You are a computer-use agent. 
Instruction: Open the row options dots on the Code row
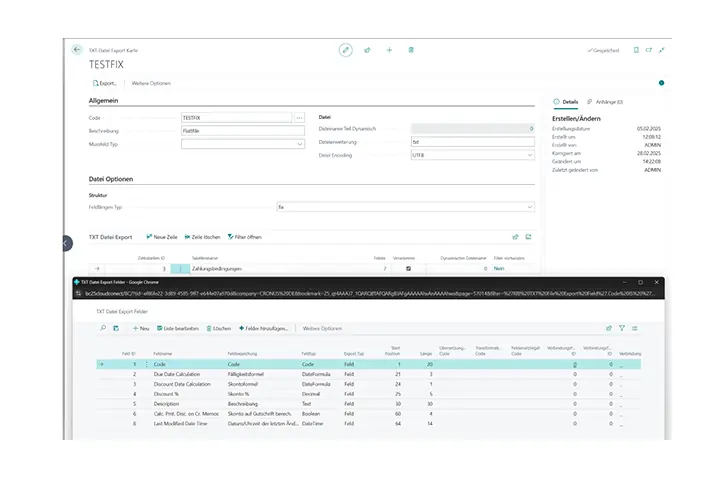tap(147, 364)
